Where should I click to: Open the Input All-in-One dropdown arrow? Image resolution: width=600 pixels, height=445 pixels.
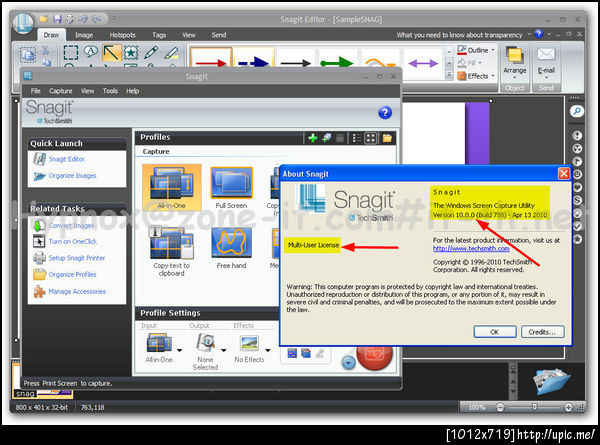tap(179, 350)
